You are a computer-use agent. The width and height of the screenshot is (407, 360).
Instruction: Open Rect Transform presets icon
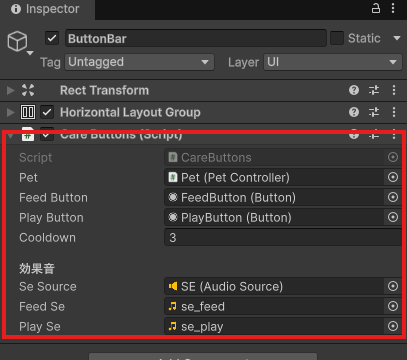(374, 90)
